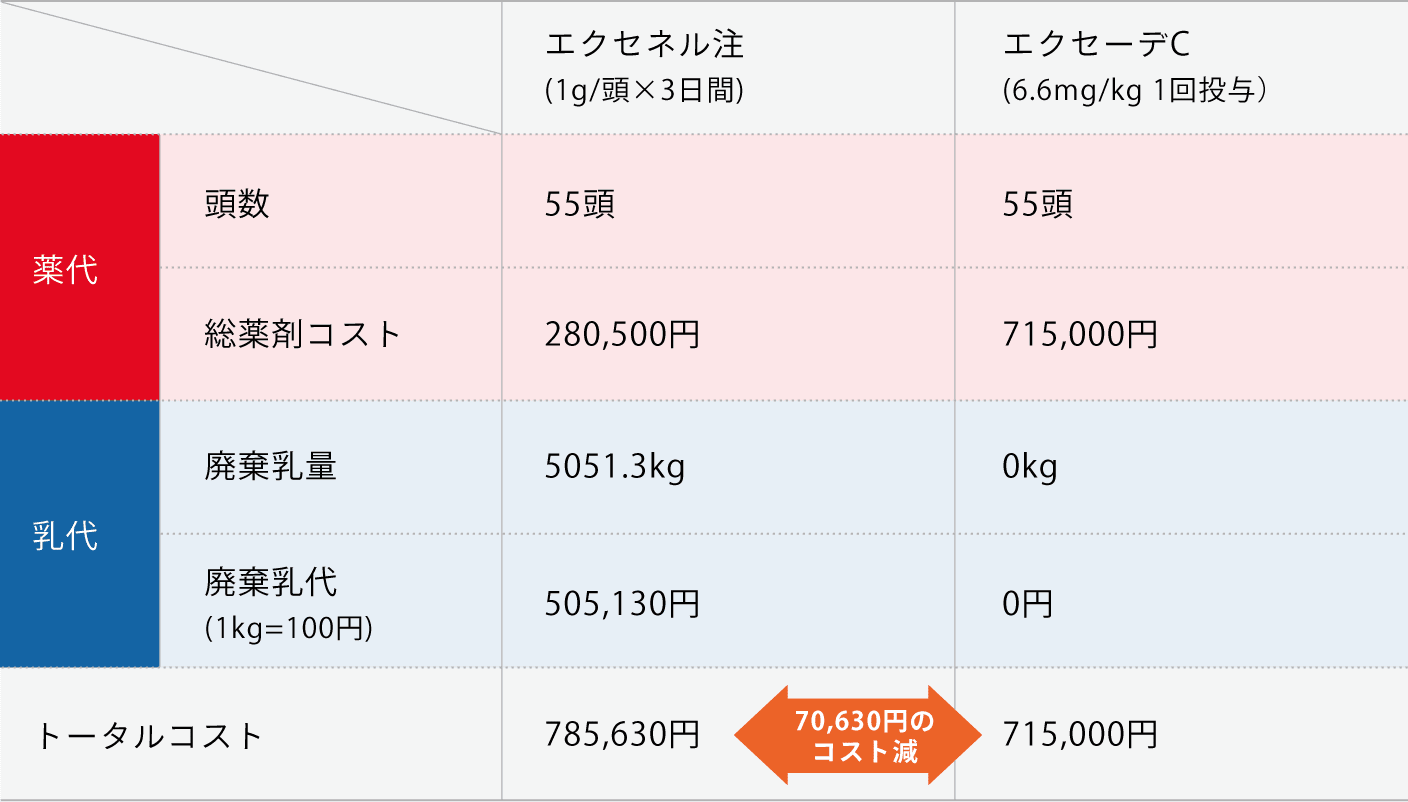This screenshot has width=1408, height=802.
Task: Select the 総薬剤コスト row label
Action: 302,333
